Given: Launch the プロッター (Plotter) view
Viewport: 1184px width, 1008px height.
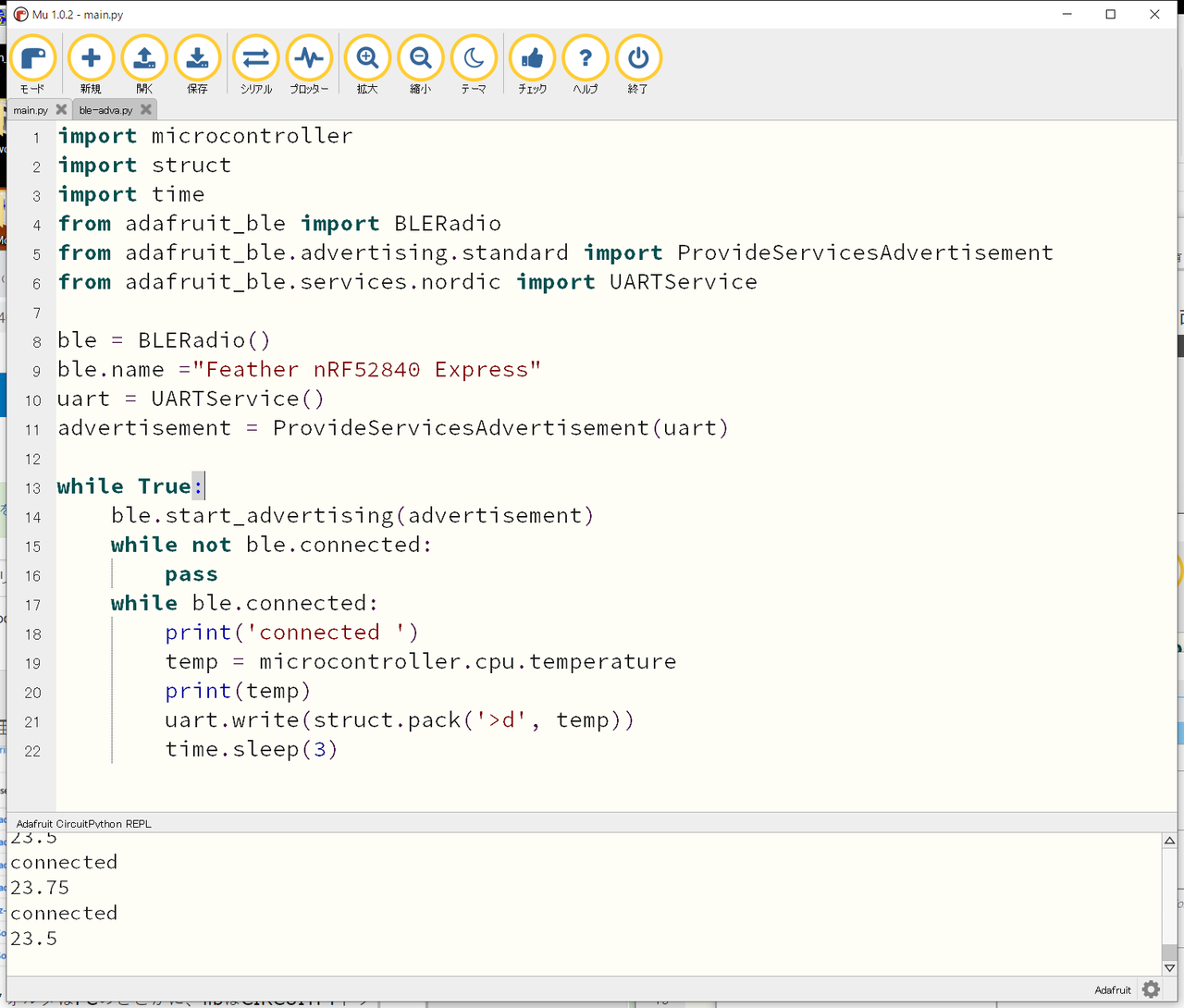Looking at the screenshot, I should 309,57.
